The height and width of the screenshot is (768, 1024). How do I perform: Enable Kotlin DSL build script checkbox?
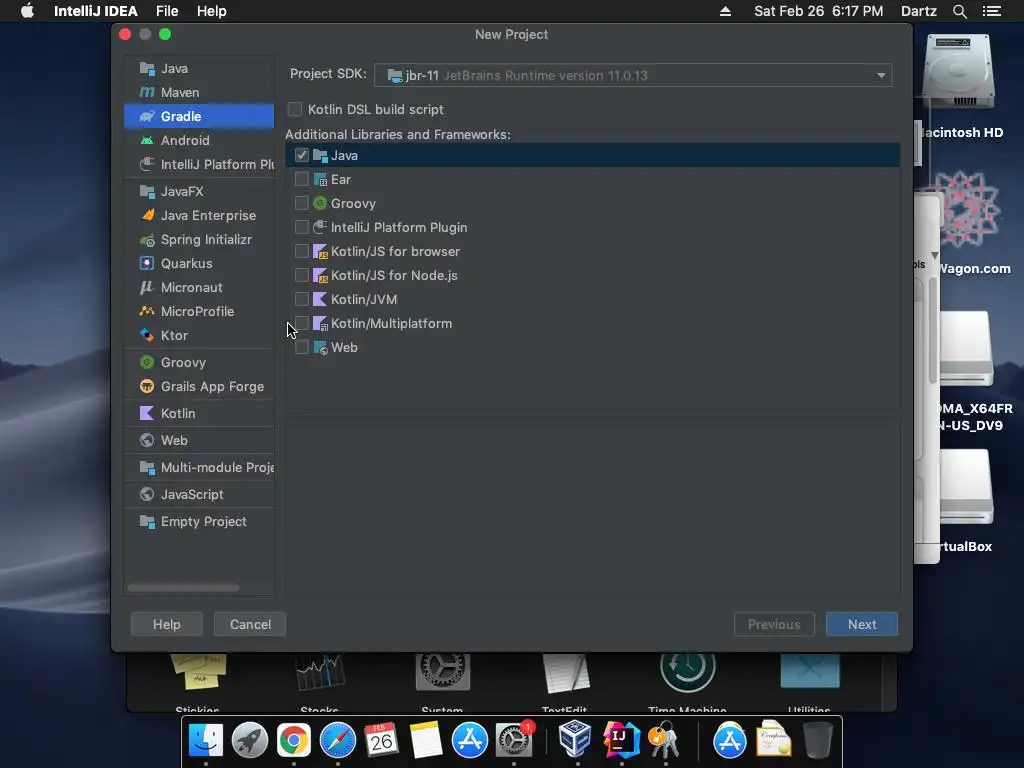pyautogui.click(x=295, y=109)
